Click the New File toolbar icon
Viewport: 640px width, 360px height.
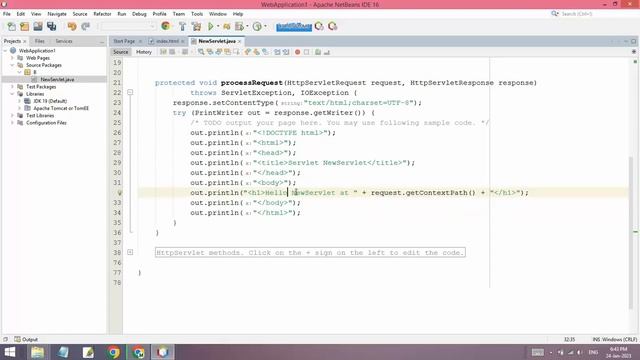click(x=11, y=27)
